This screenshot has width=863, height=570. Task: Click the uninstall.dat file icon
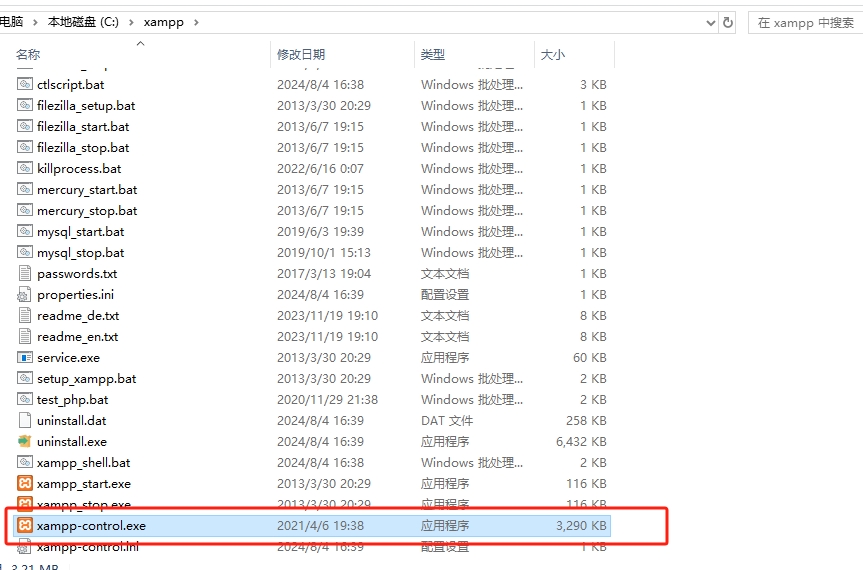tap(25, 420)
